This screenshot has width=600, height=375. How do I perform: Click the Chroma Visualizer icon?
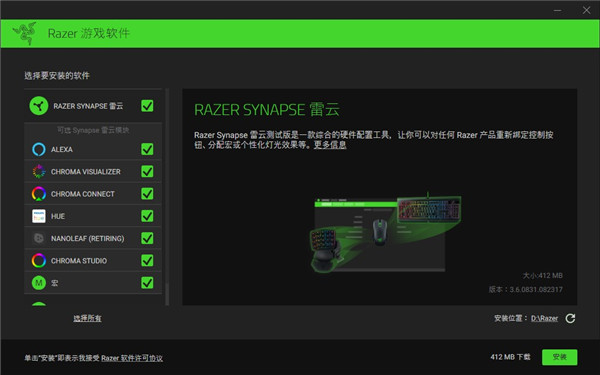39,171
